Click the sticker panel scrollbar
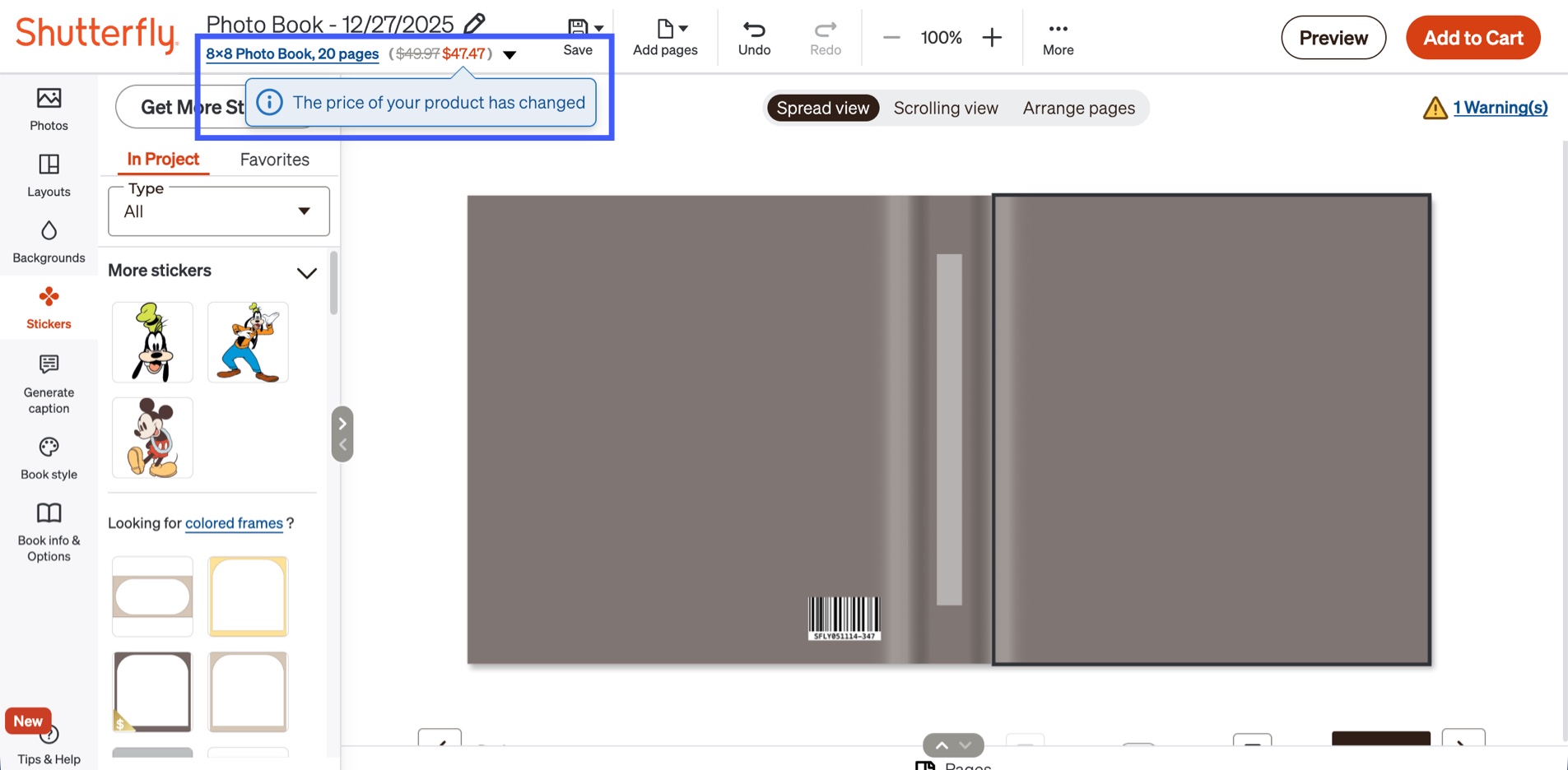Screen dimensions: 1568x770 point(333,283)
